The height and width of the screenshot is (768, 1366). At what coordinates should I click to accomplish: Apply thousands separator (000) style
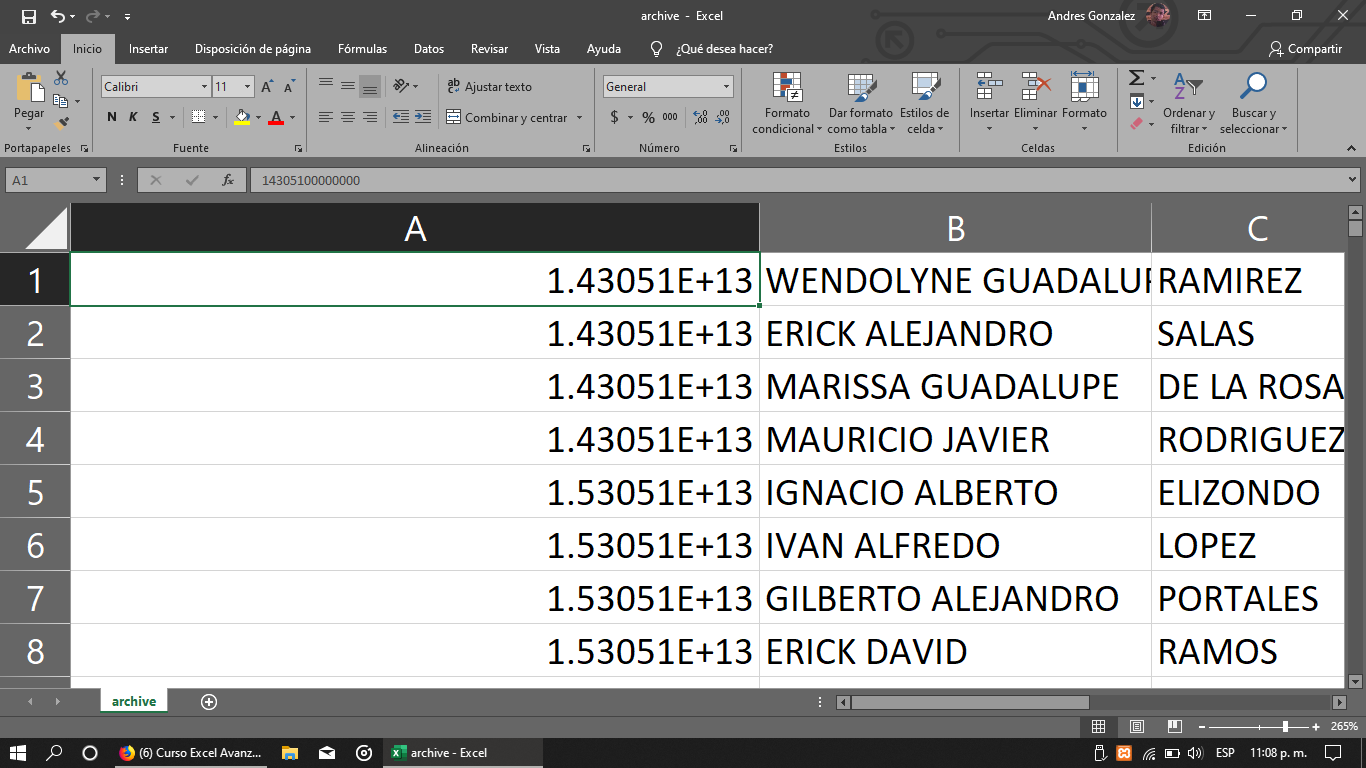670,117
